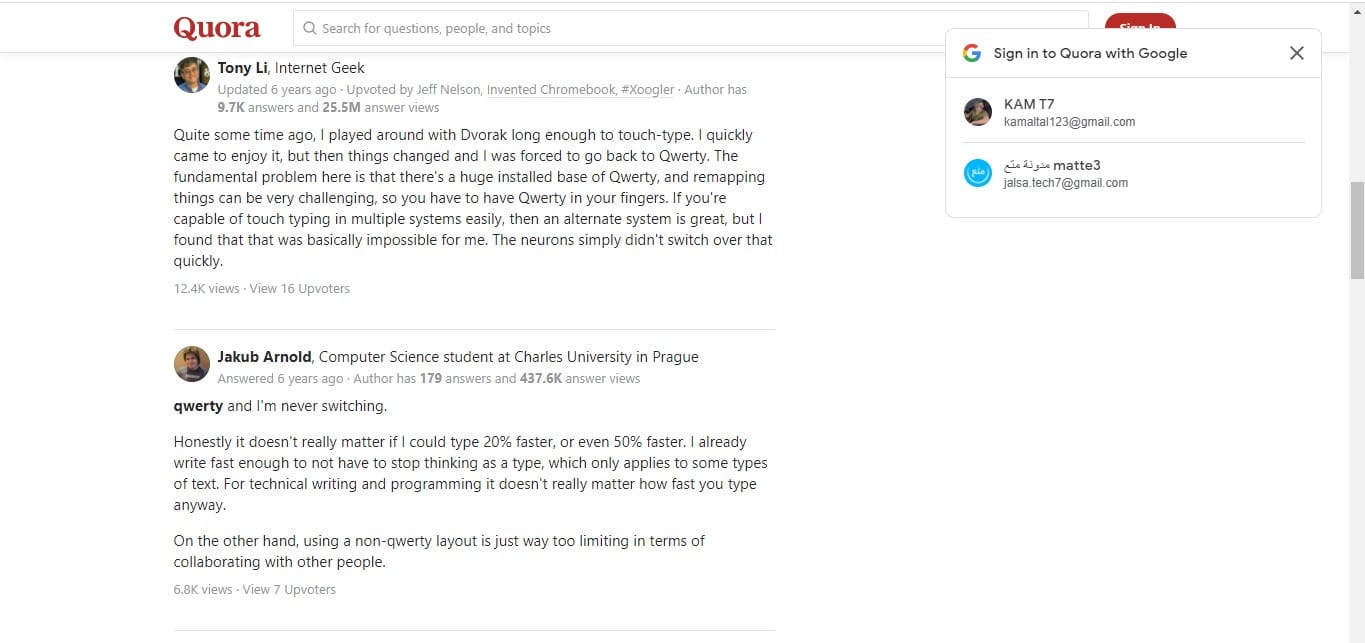Open Jakub Arnold's profile name link
This screenshot has width=1365, height=643.
[x=265, y=357]
